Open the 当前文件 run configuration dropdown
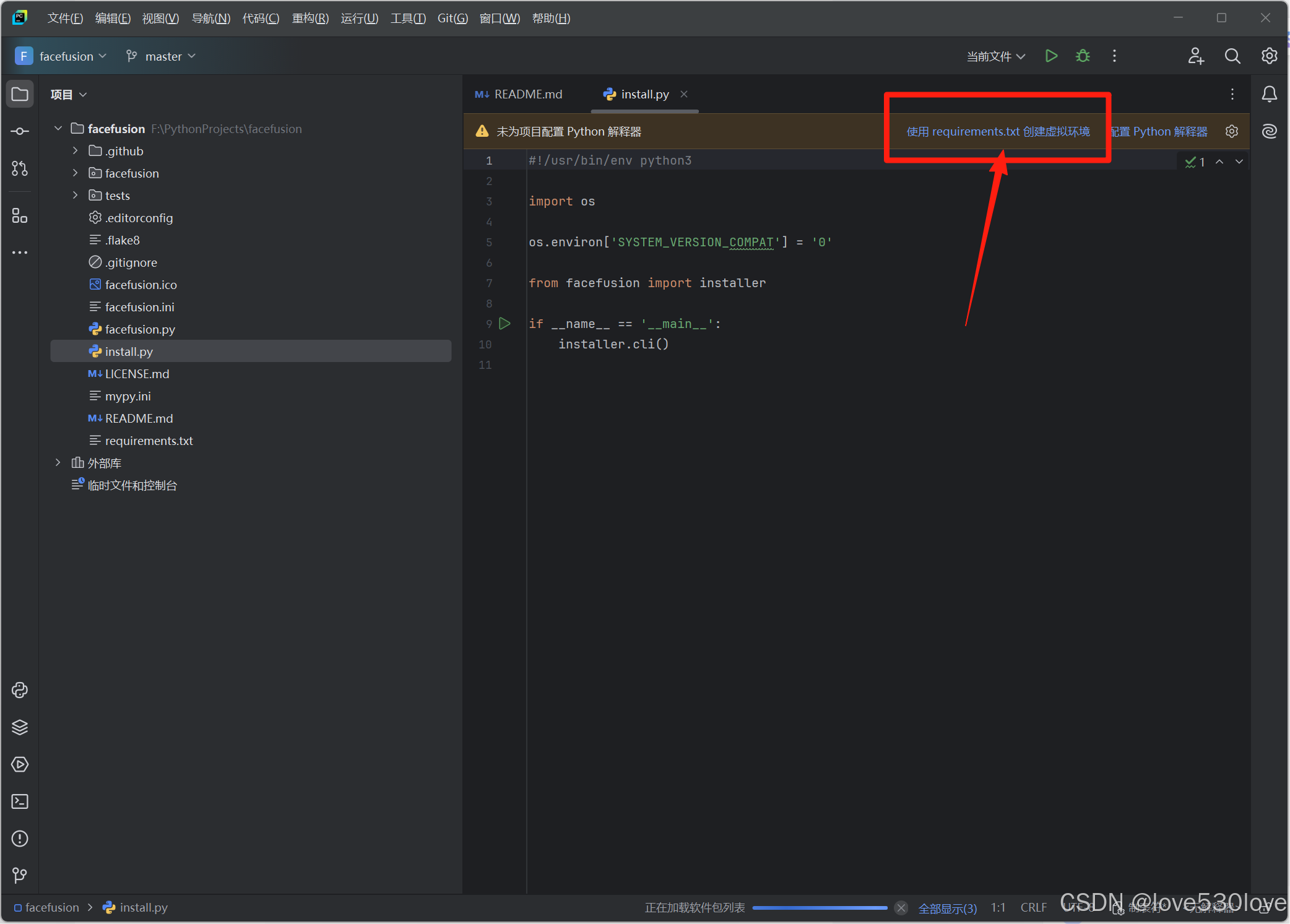 [x=995, y=56]
